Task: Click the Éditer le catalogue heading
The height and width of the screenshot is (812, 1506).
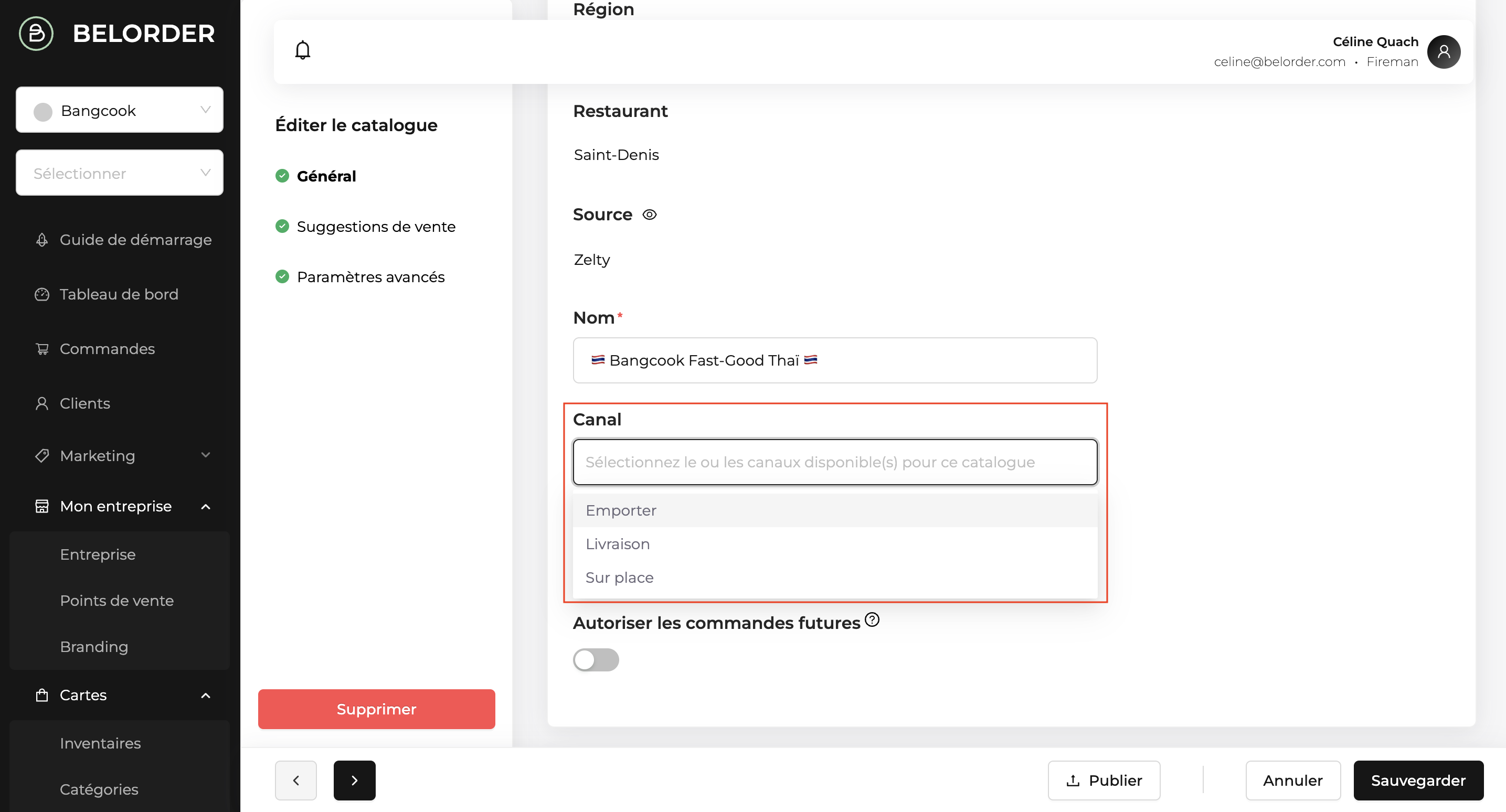Action: tap(356, 125)
